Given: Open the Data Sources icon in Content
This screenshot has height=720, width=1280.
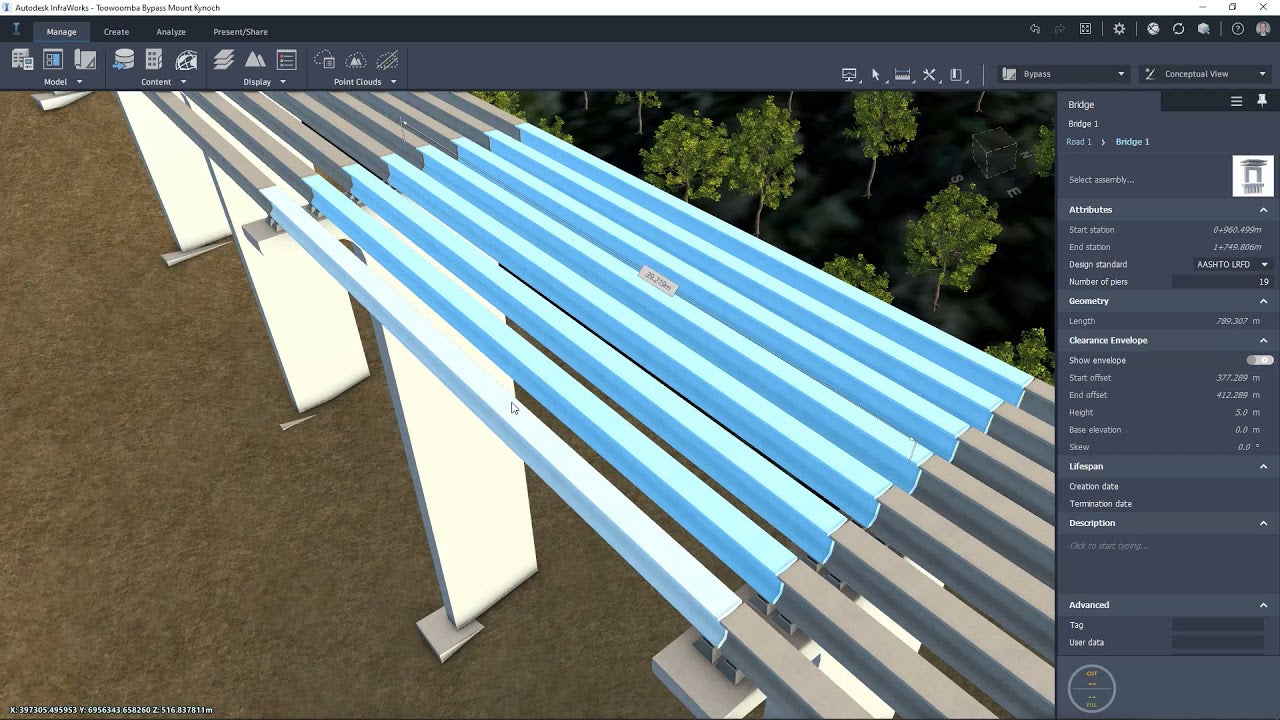Looking at the screenshot, I should [x=124, y=60].
